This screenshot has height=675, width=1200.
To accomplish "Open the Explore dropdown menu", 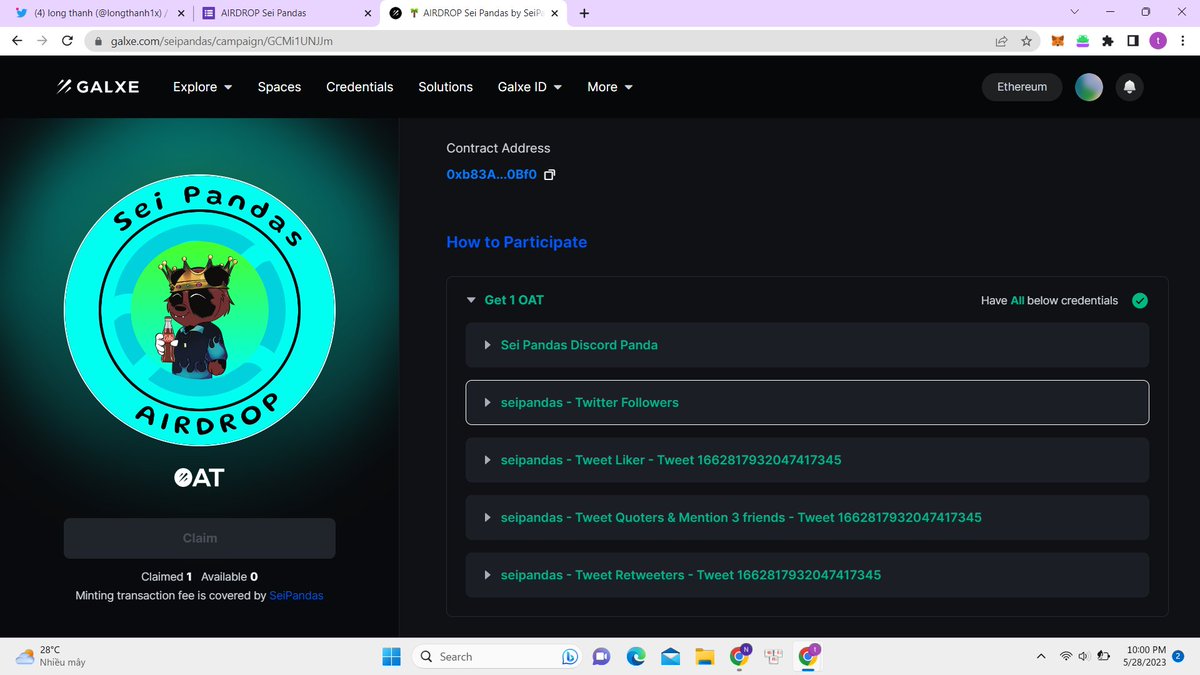I will point(203,87).
